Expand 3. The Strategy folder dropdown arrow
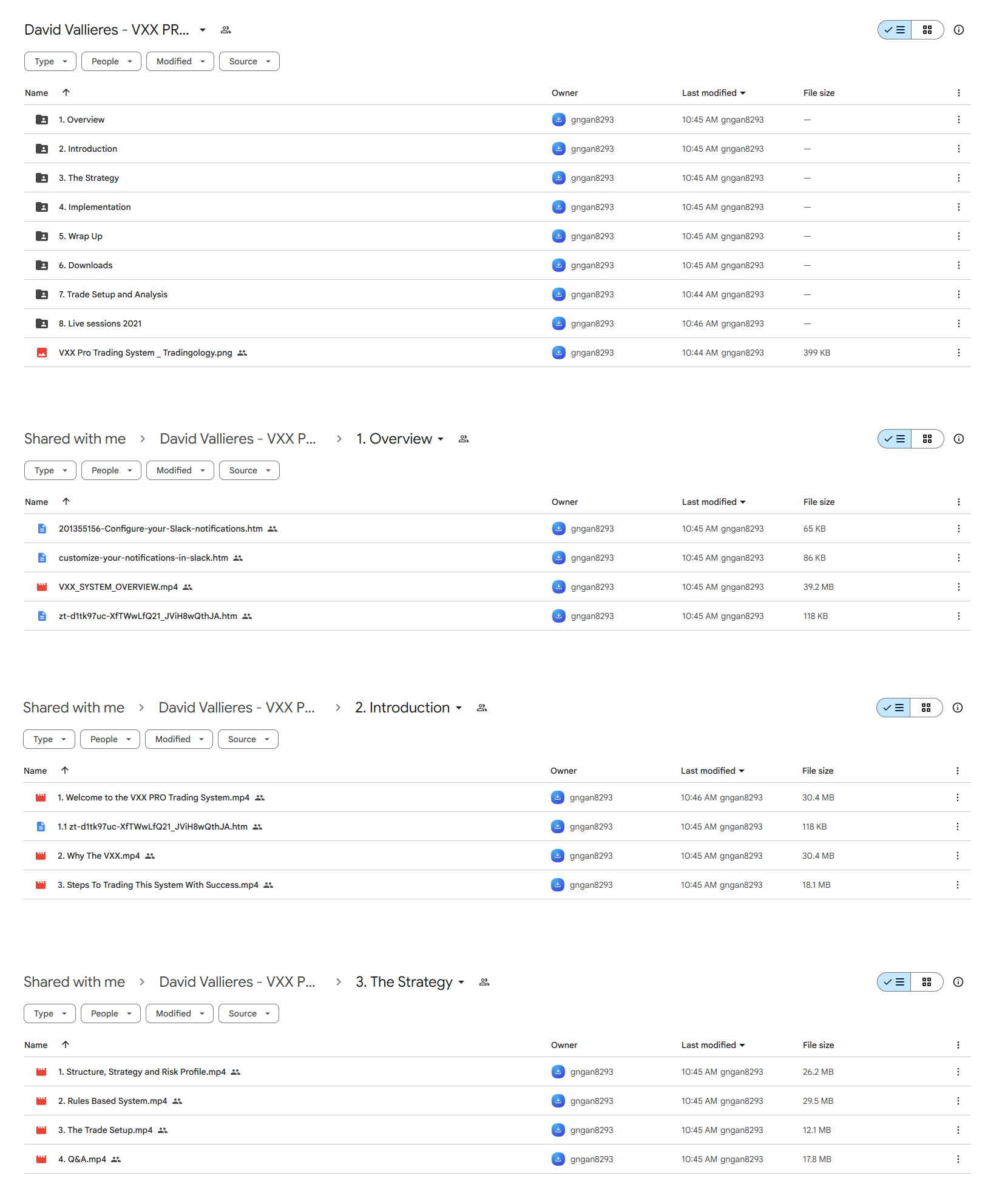 point(461,982)
